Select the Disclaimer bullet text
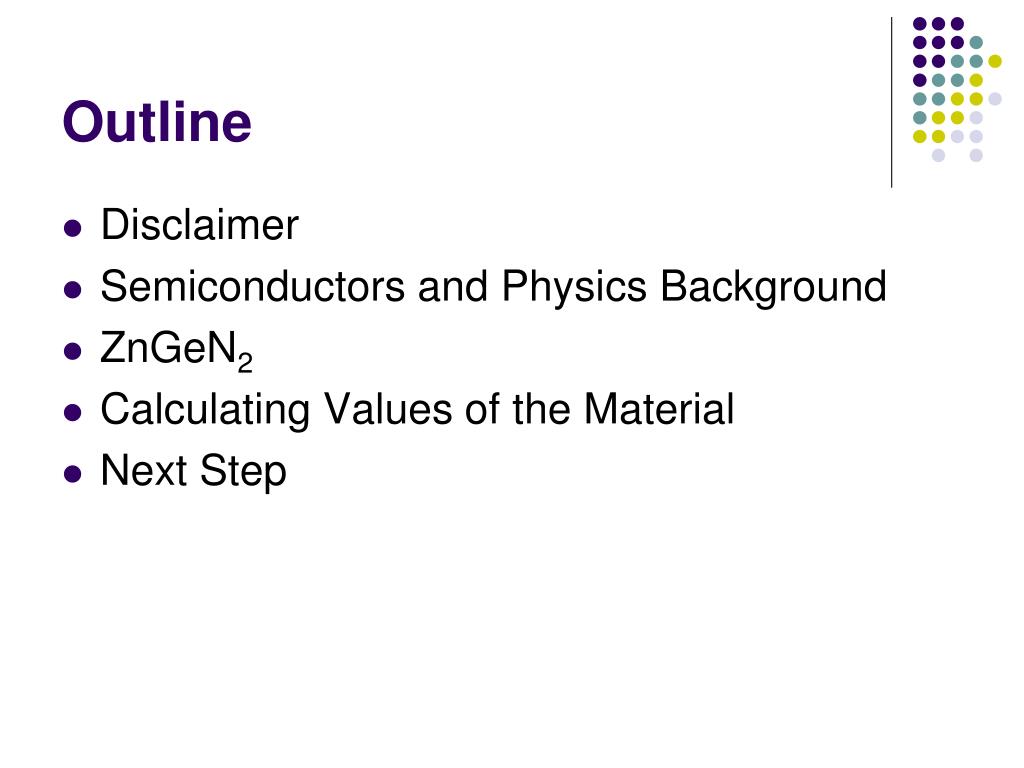This screenshot has height=768, width=1024. pyautogui.click(x=199, y=225)
